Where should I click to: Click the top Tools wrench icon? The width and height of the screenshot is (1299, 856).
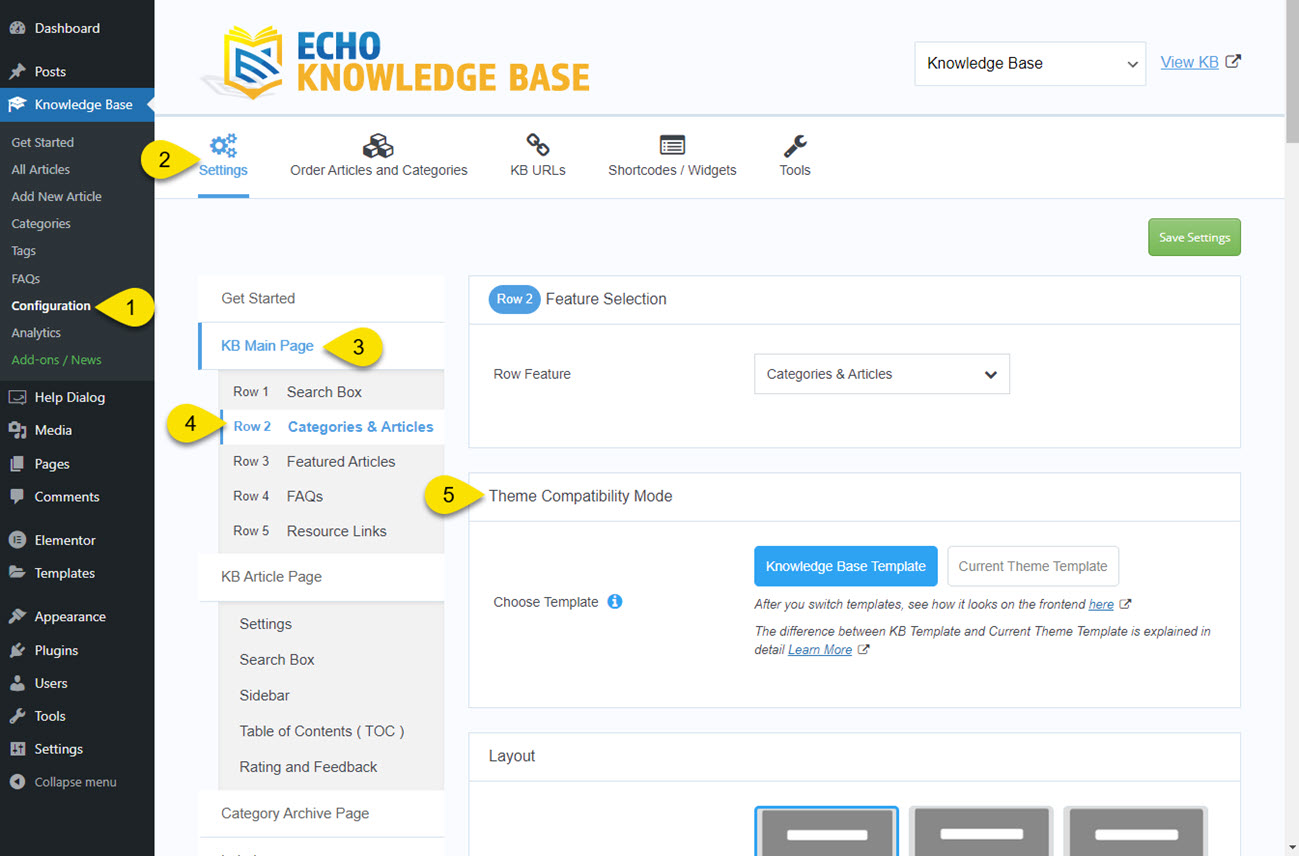[795, 145]
